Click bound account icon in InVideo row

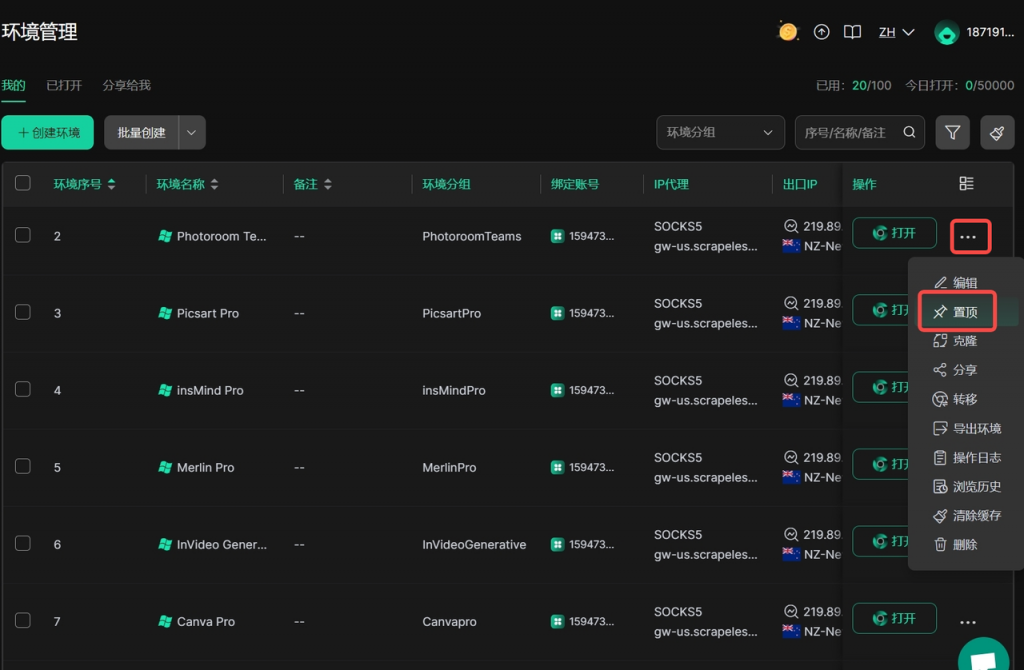[x=557, y=544]
